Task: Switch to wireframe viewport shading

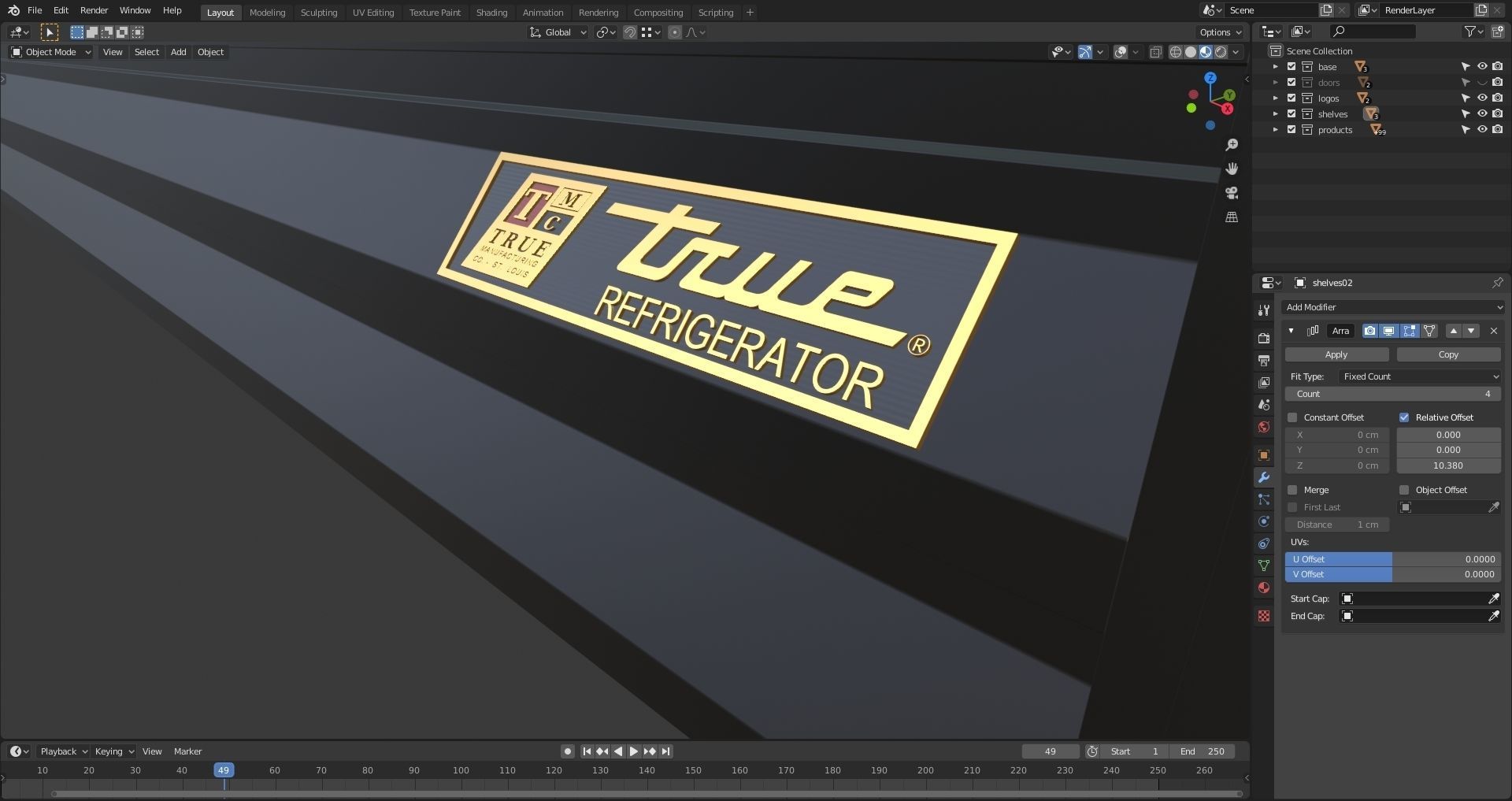Action: coord(1176,52)
